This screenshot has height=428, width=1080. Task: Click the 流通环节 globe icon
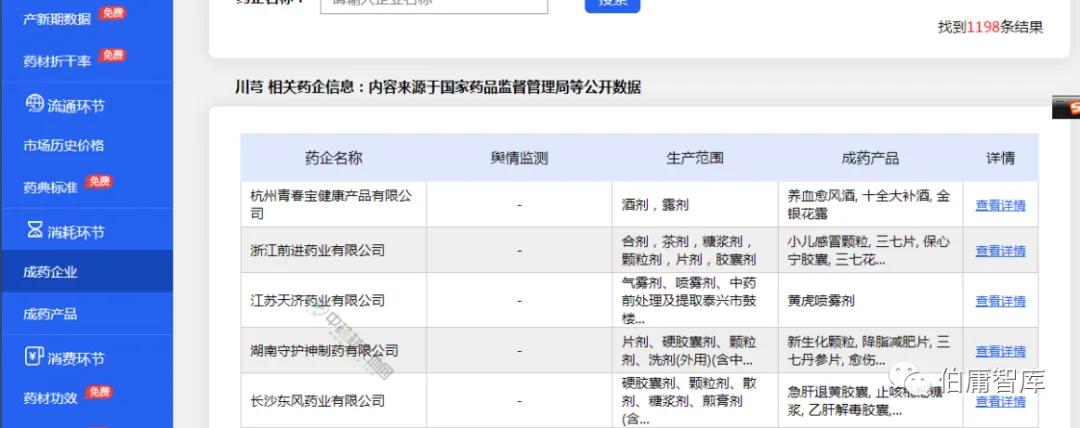(x=34, y=104)
